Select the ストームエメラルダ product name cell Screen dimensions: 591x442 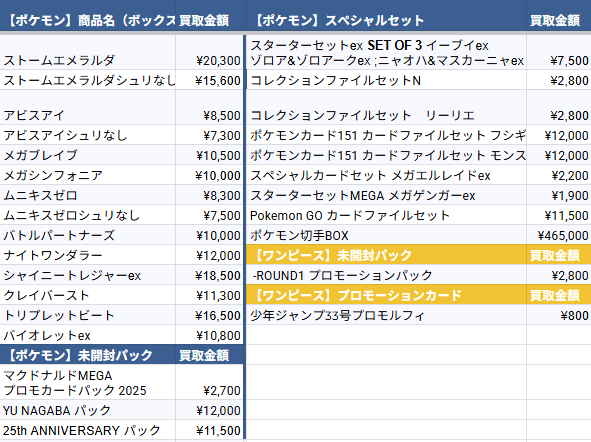click(x=87, y=52)
